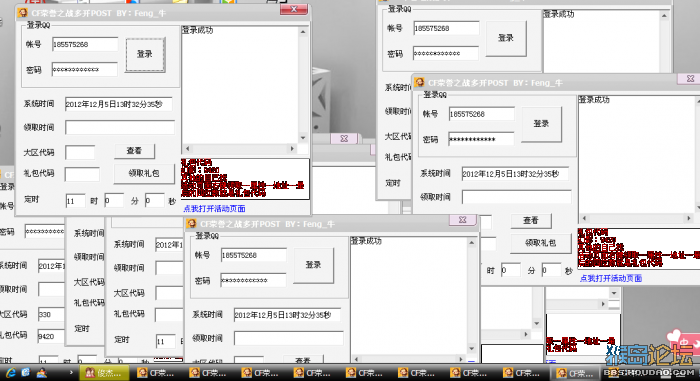Focus 领取时间 field in bottom-center window

pos(288,338)
